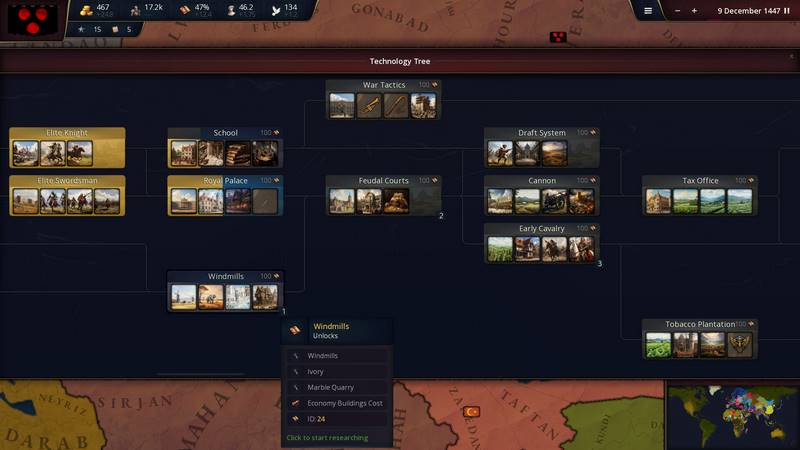The width and height of the screenshot is (800, 450).
Task: Click the red-black flag on the map
Action: [558, 37]
